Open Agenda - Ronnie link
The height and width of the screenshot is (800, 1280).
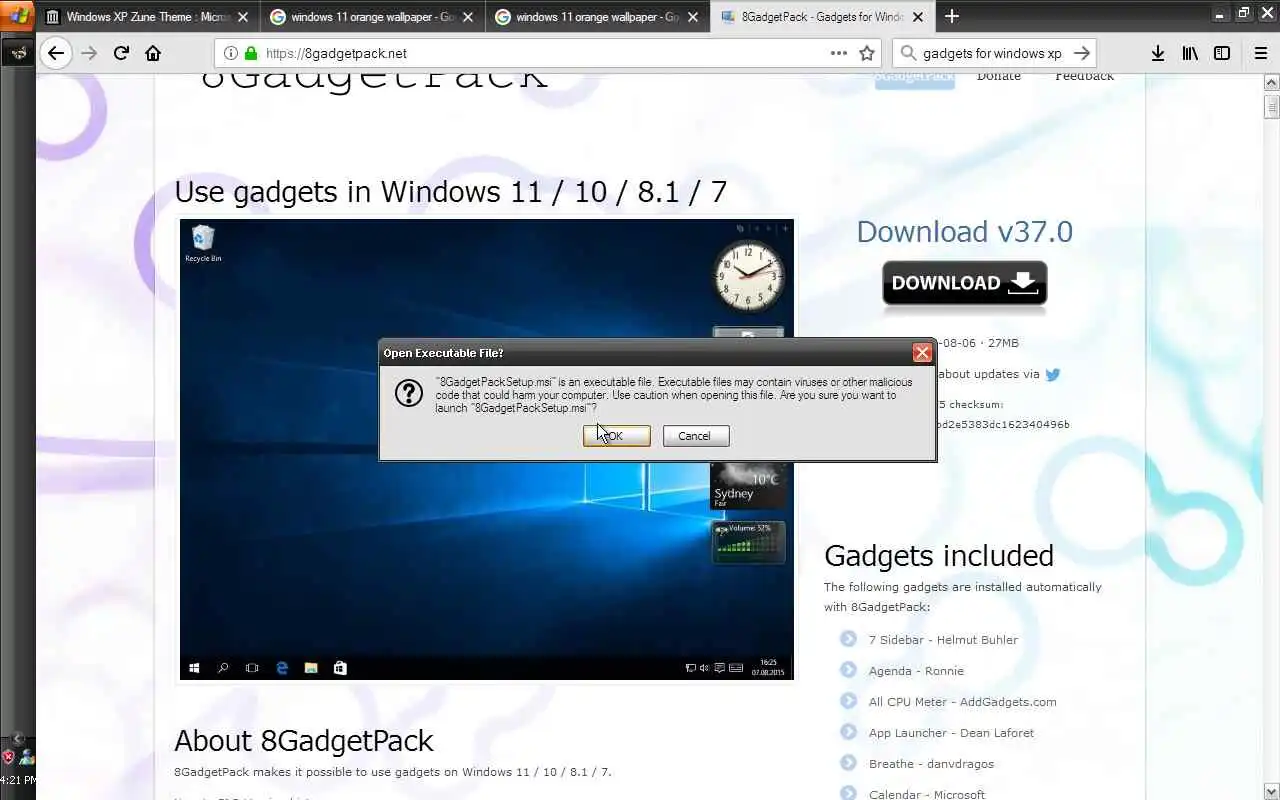(x=916, y=671)
